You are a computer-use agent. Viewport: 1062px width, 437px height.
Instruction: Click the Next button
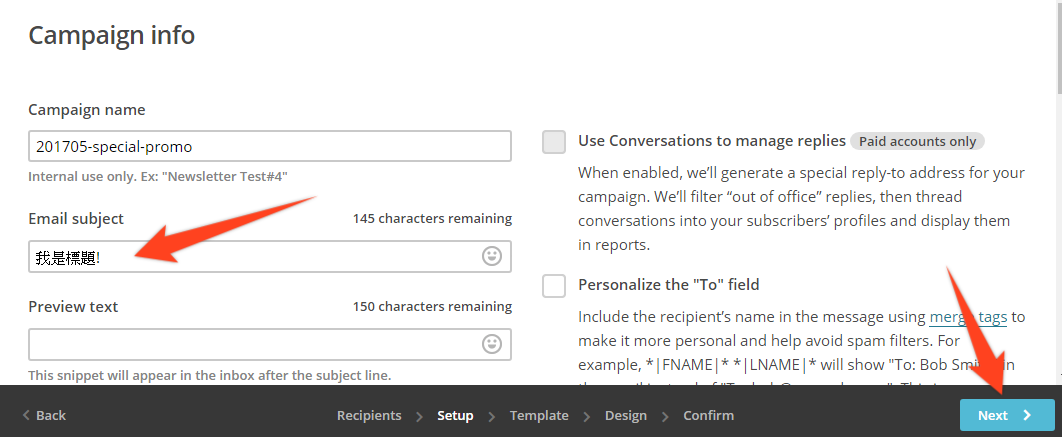(1007, 415)
